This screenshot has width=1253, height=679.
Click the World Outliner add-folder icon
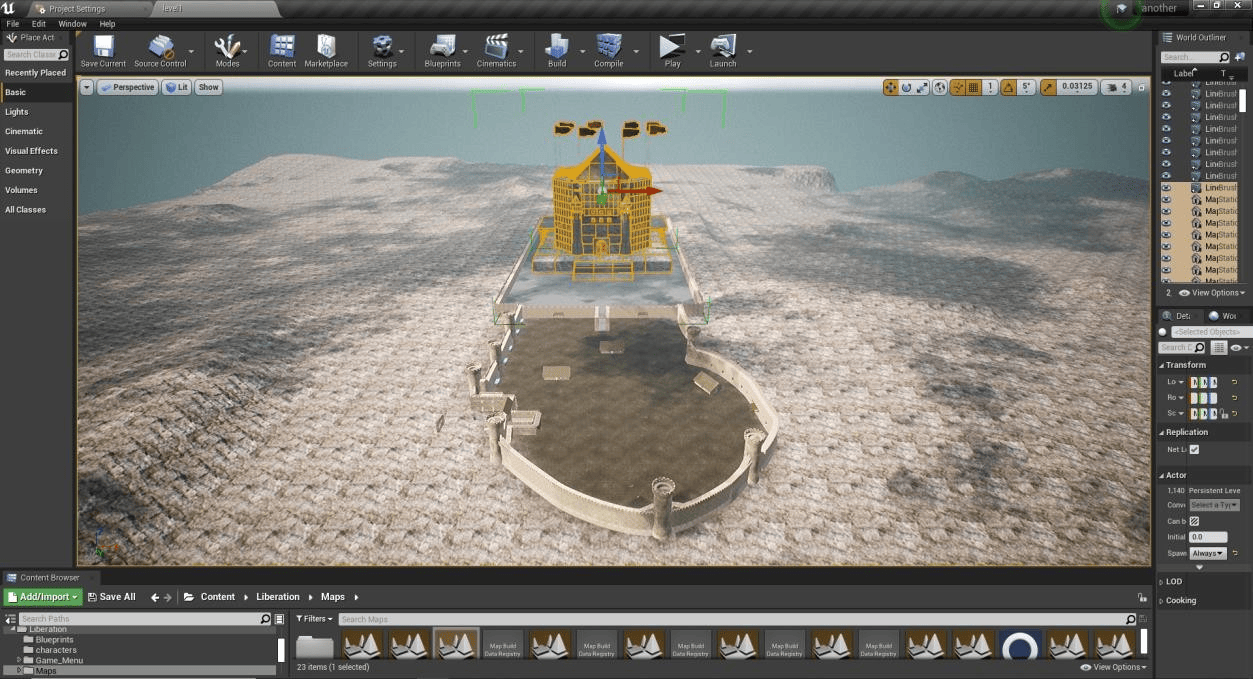[x=1240, y=57]
